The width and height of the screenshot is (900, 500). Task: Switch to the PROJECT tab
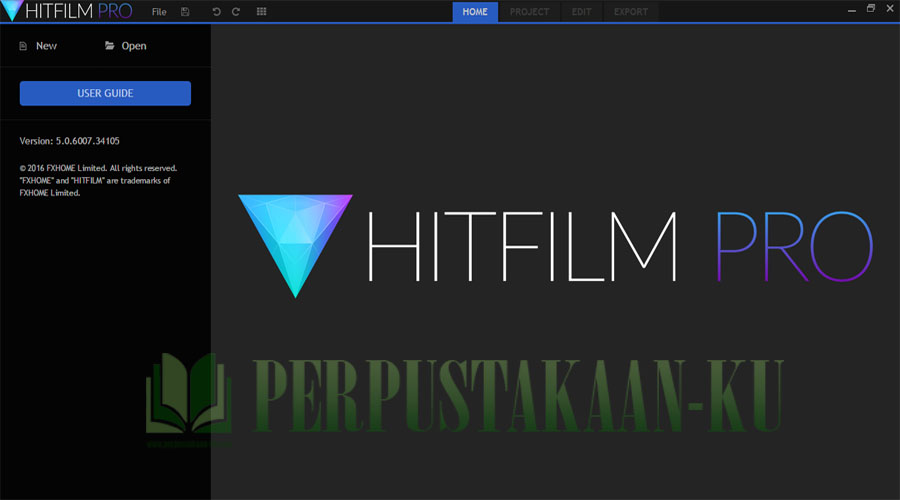coord(529,11)
